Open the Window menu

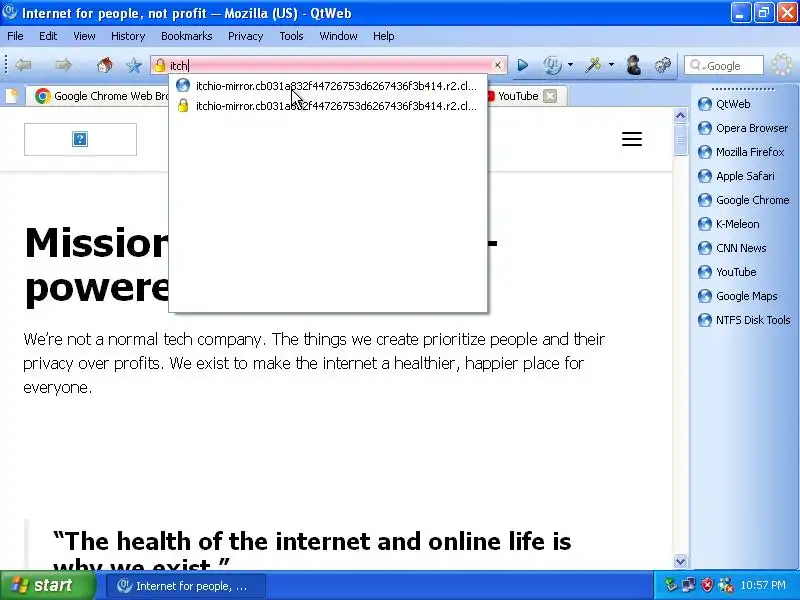pyautogui.click(x=338, y=36)
